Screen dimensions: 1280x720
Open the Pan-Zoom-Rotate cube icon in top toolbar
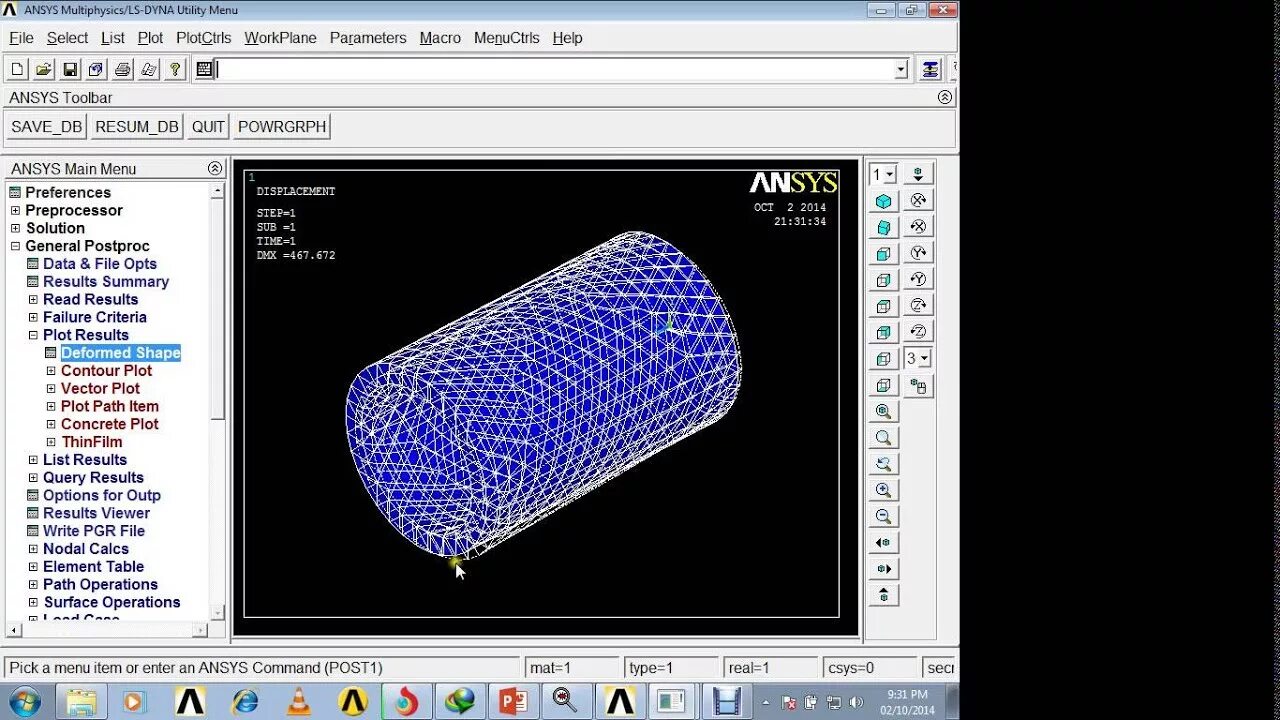click(96, 69)
